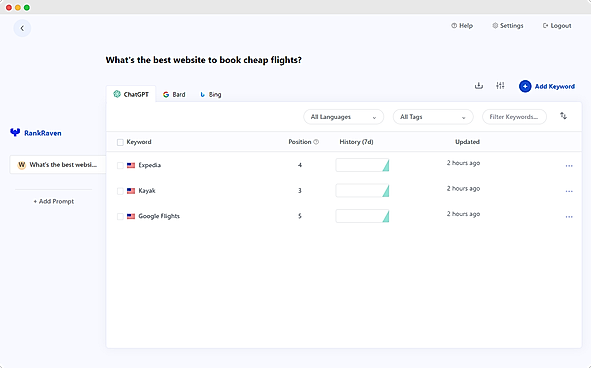Click the History (7d) column header
The image size is (591, 368).
(x=356, y=142)
